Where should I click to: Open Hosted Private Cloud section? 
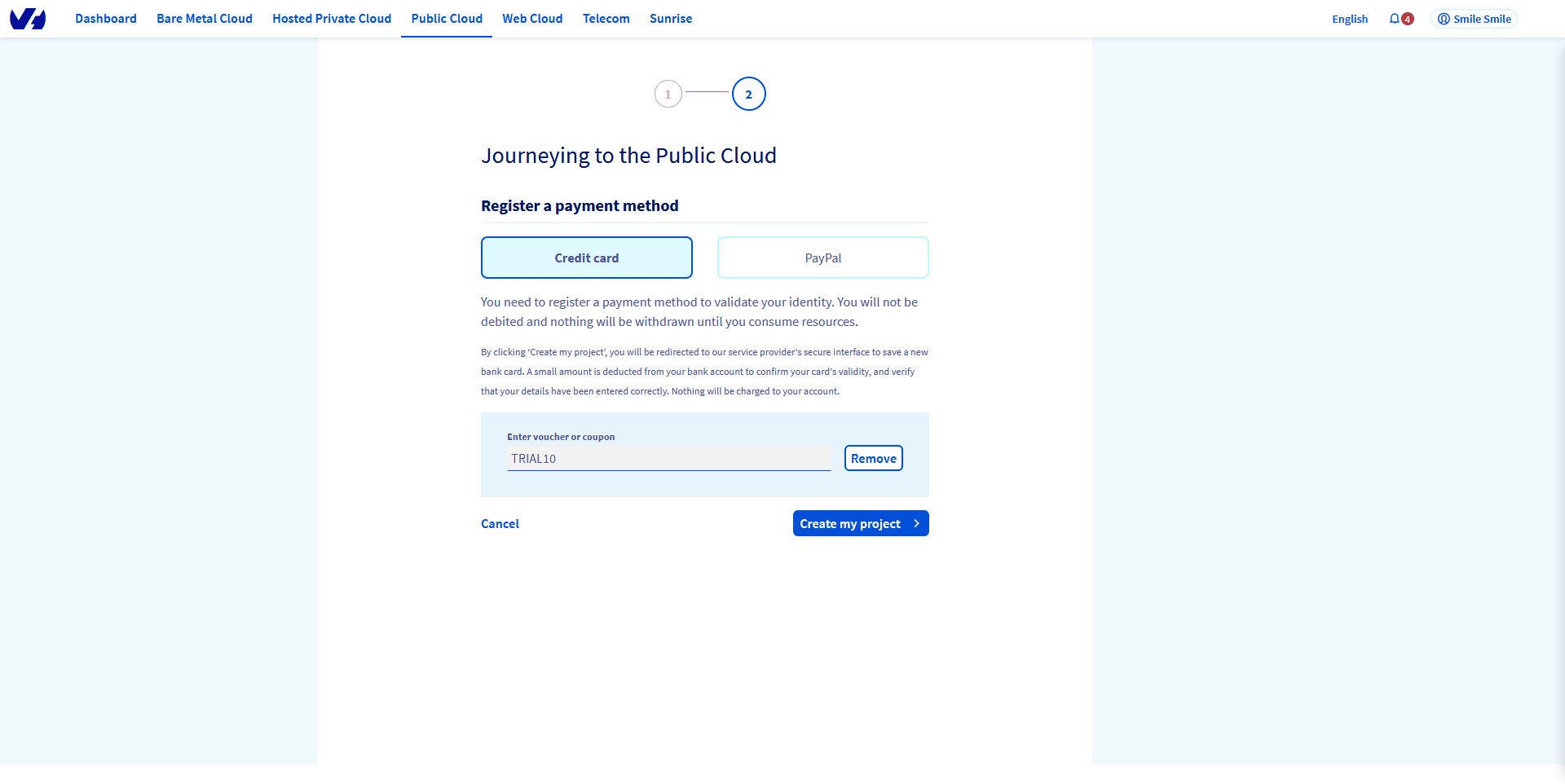pyautogui.click(x=332, y=19)
